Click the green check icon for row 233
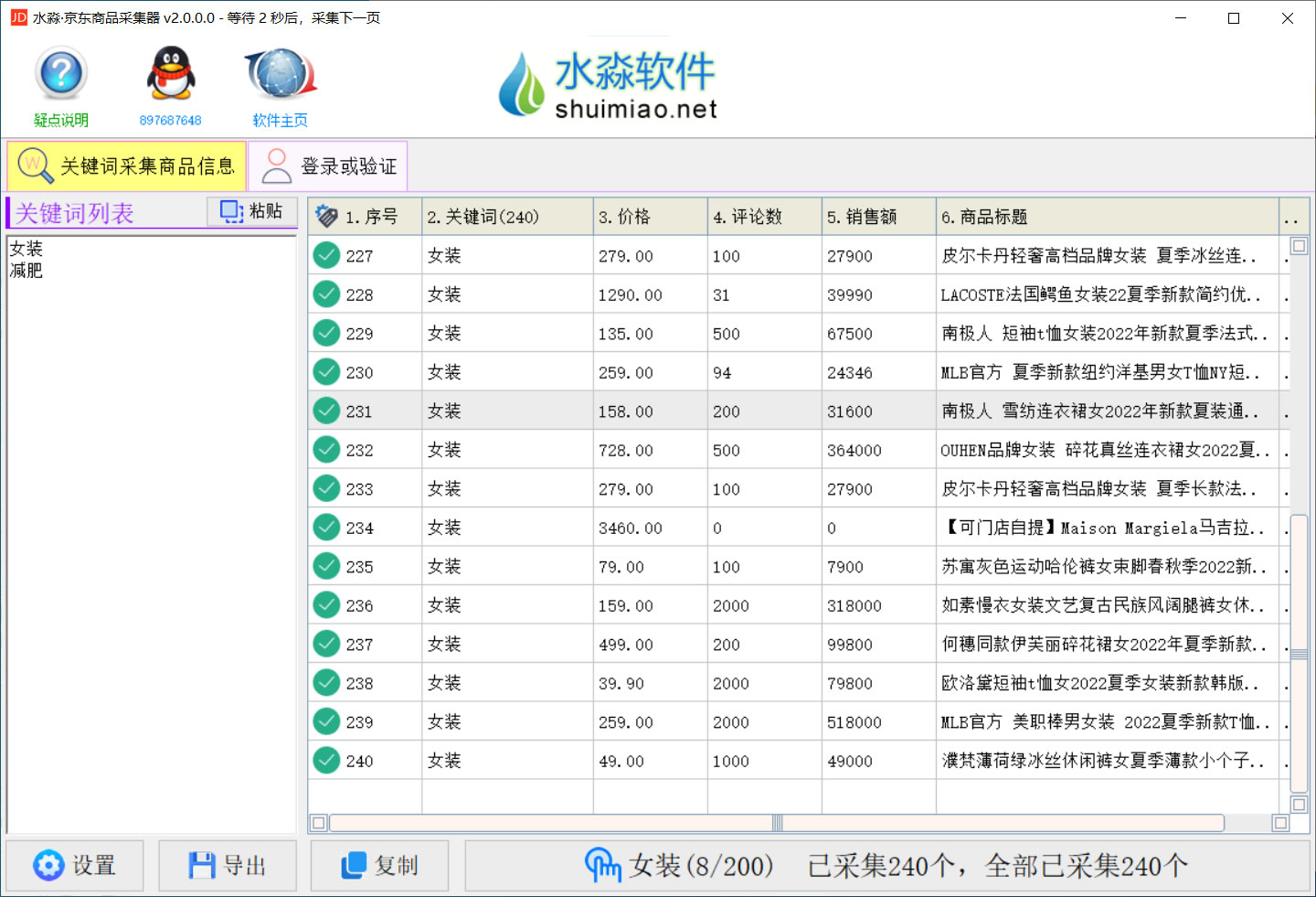The height and width of the screenshot is (897, 1316). [326, 488]
